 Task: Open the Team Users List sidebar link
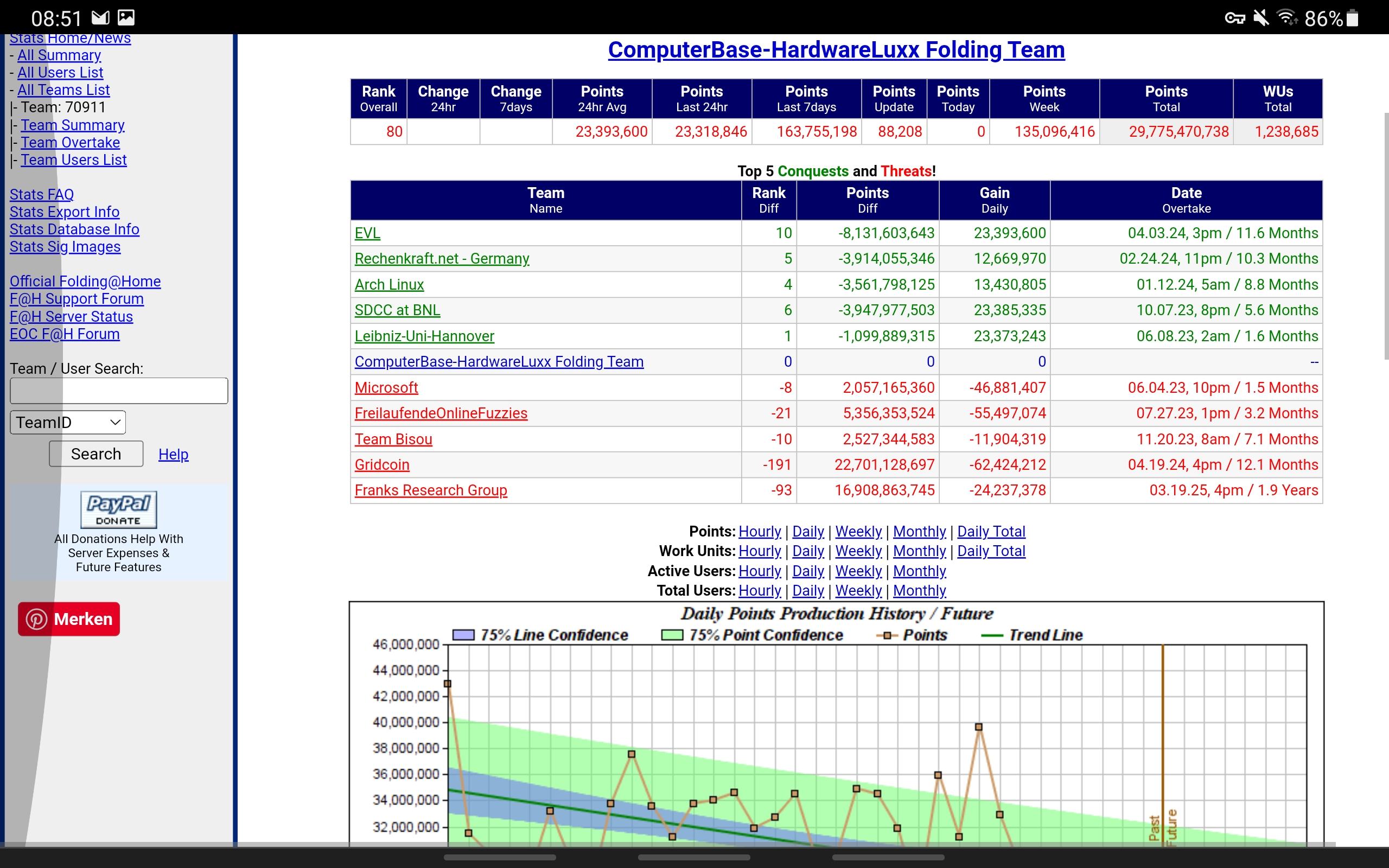coord(73,159)
